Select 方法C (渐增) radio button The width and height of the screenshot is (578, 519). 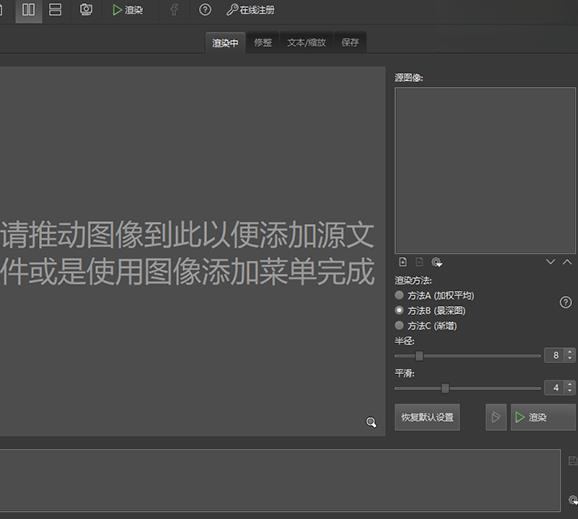(x=399, y=325)
